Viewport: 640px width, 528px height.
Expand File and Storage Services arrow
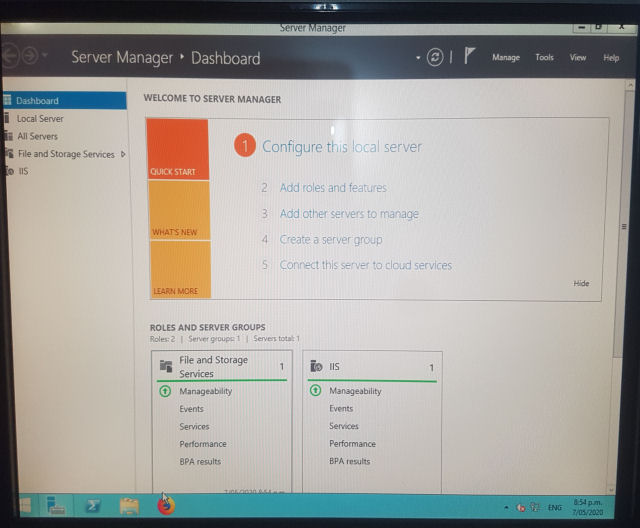click(x=123, y=154)
